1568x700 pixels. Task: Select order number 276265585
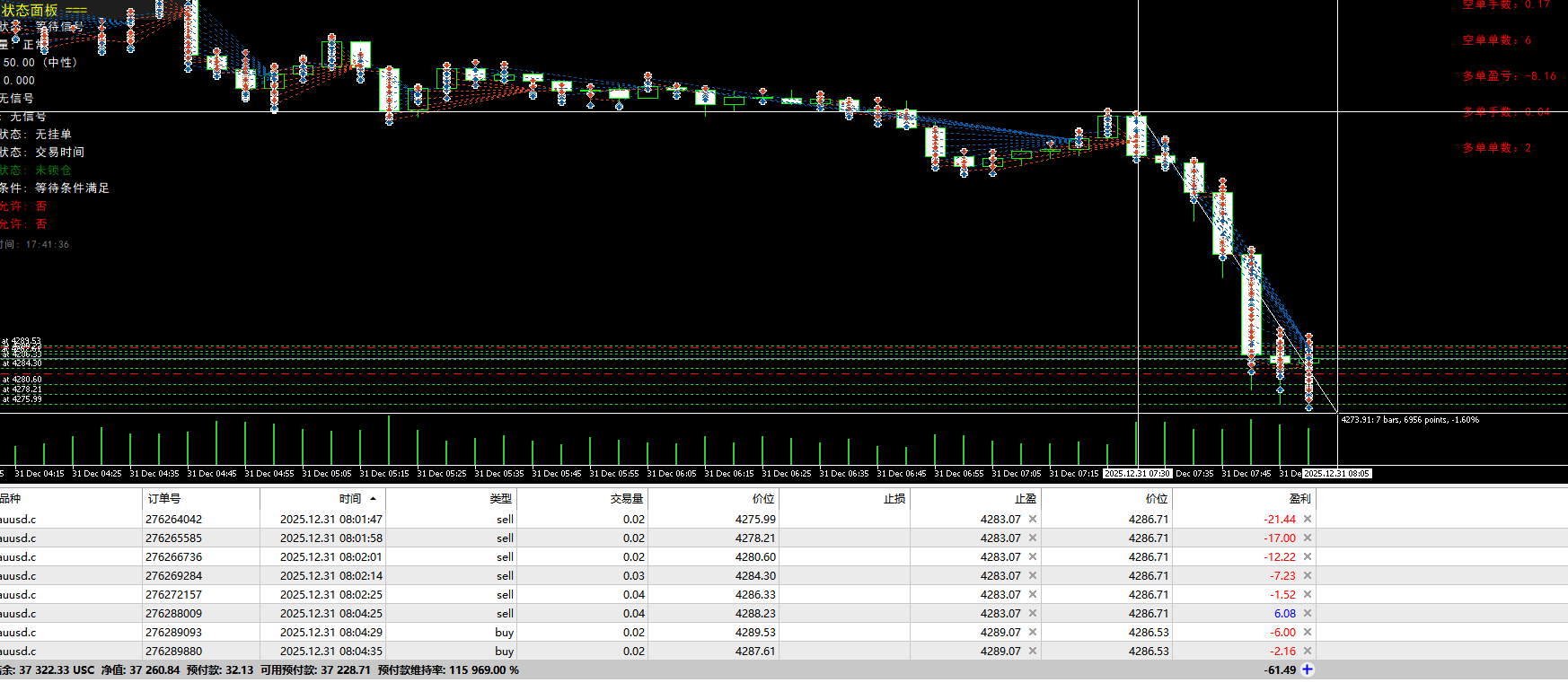click(x=173, y=538)
